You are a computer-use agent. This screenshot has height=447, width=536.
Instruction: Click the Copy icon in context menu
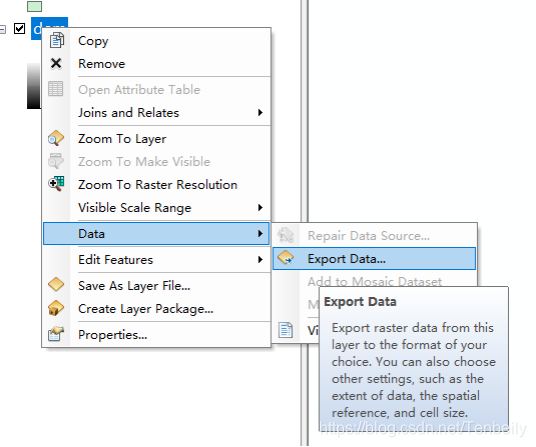56,40
